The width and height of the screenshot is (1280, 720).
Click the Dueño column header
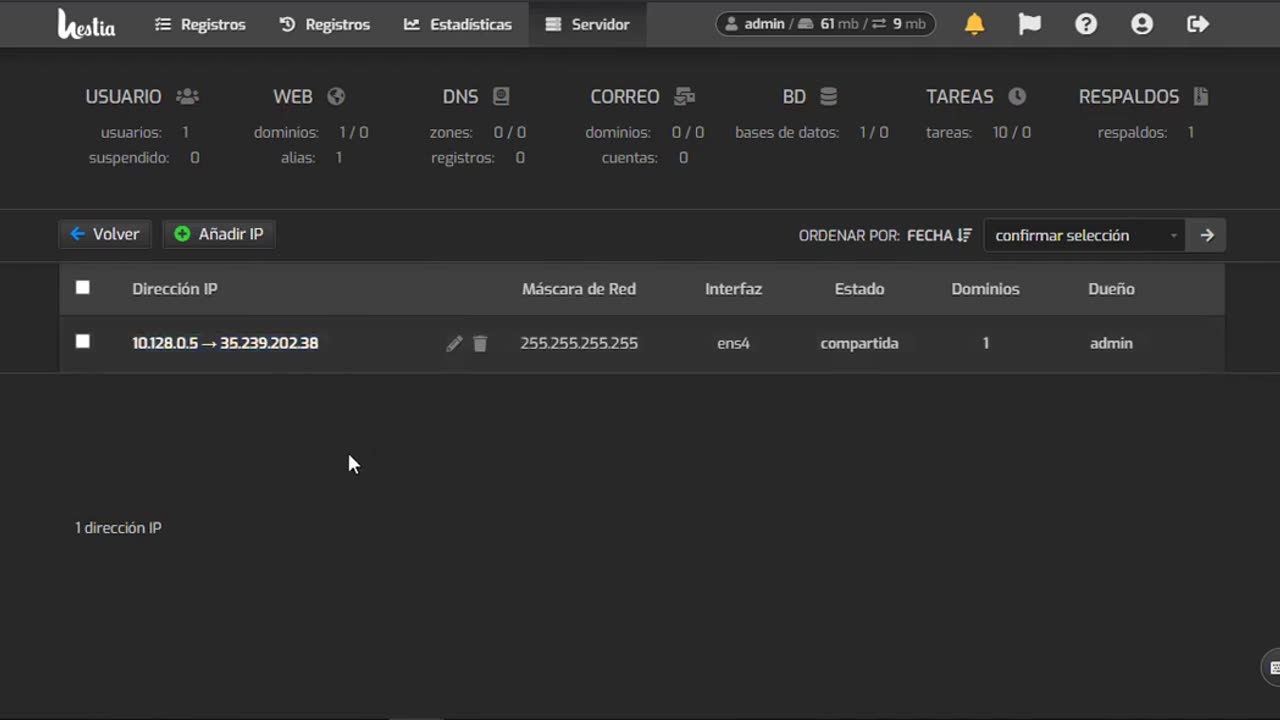click(1111, 289)
